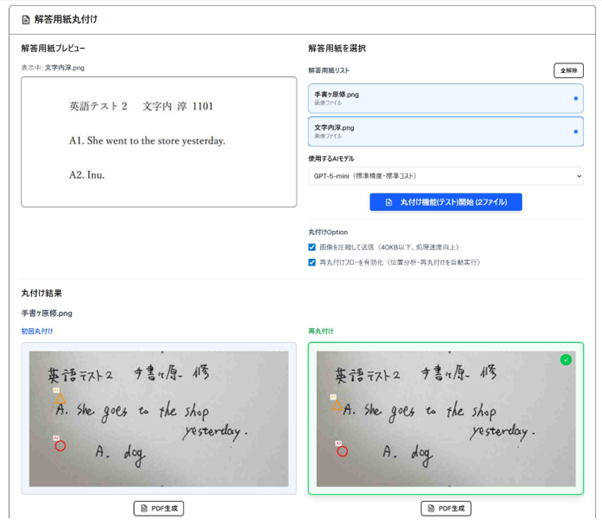Click the red circle mark in 初回丸付け image
The image size is (602, 520).
(60, 446)
